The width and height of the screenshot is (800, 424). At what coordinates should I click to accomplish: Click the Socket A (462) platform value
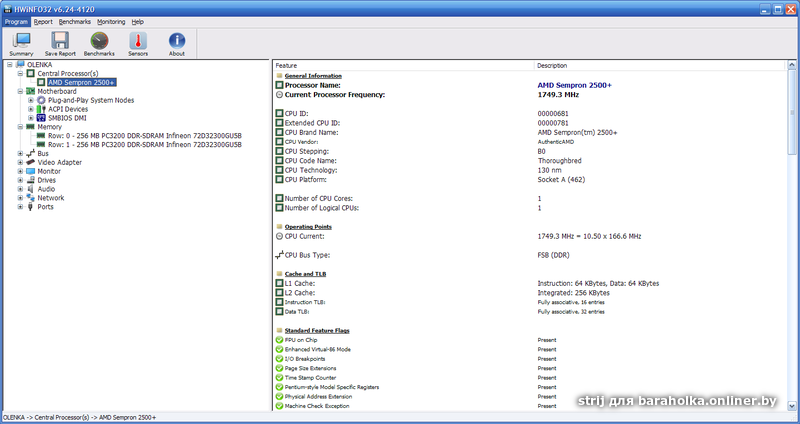coord(561,180)
